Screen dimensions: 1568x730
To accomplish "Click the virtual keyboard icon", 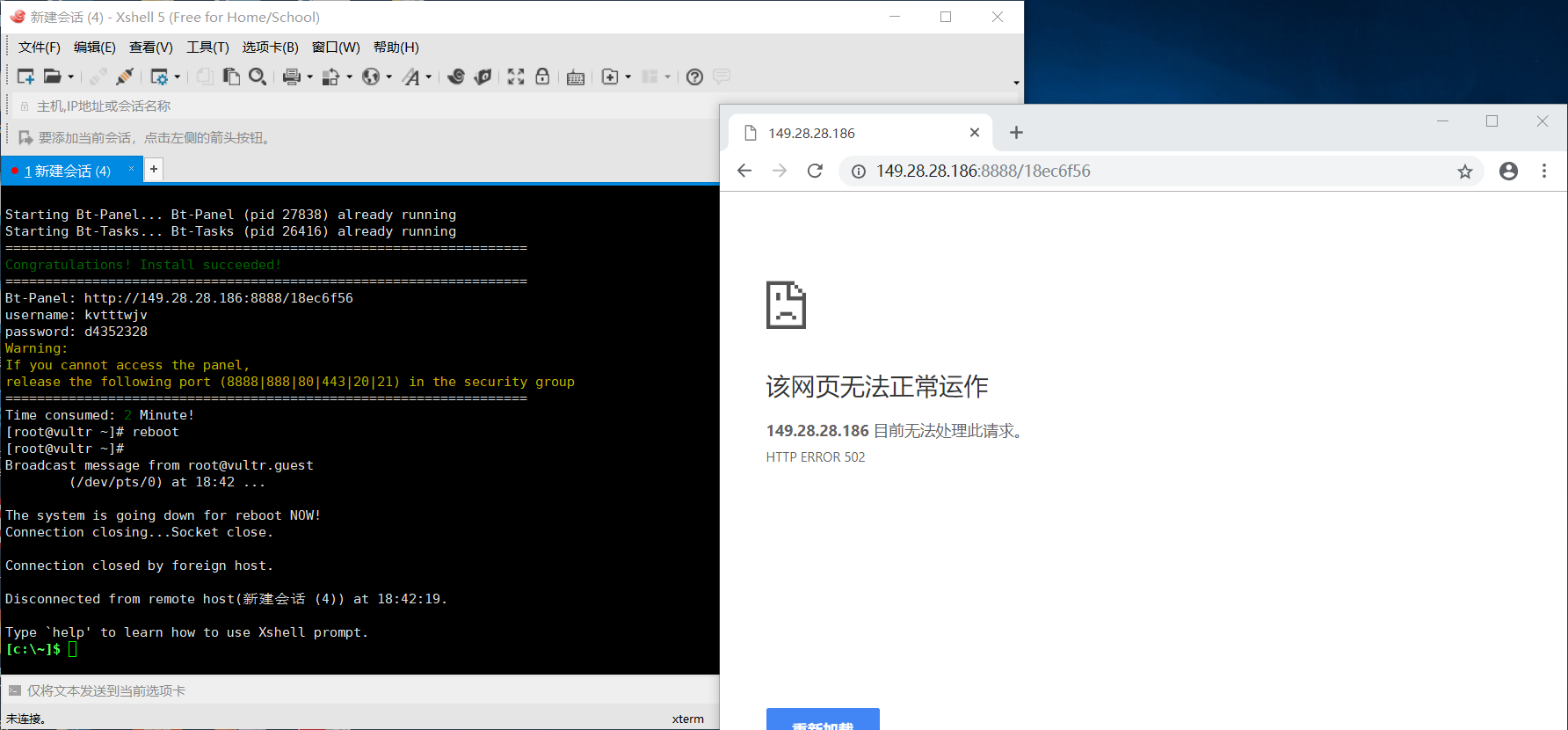I will point(576,77).
